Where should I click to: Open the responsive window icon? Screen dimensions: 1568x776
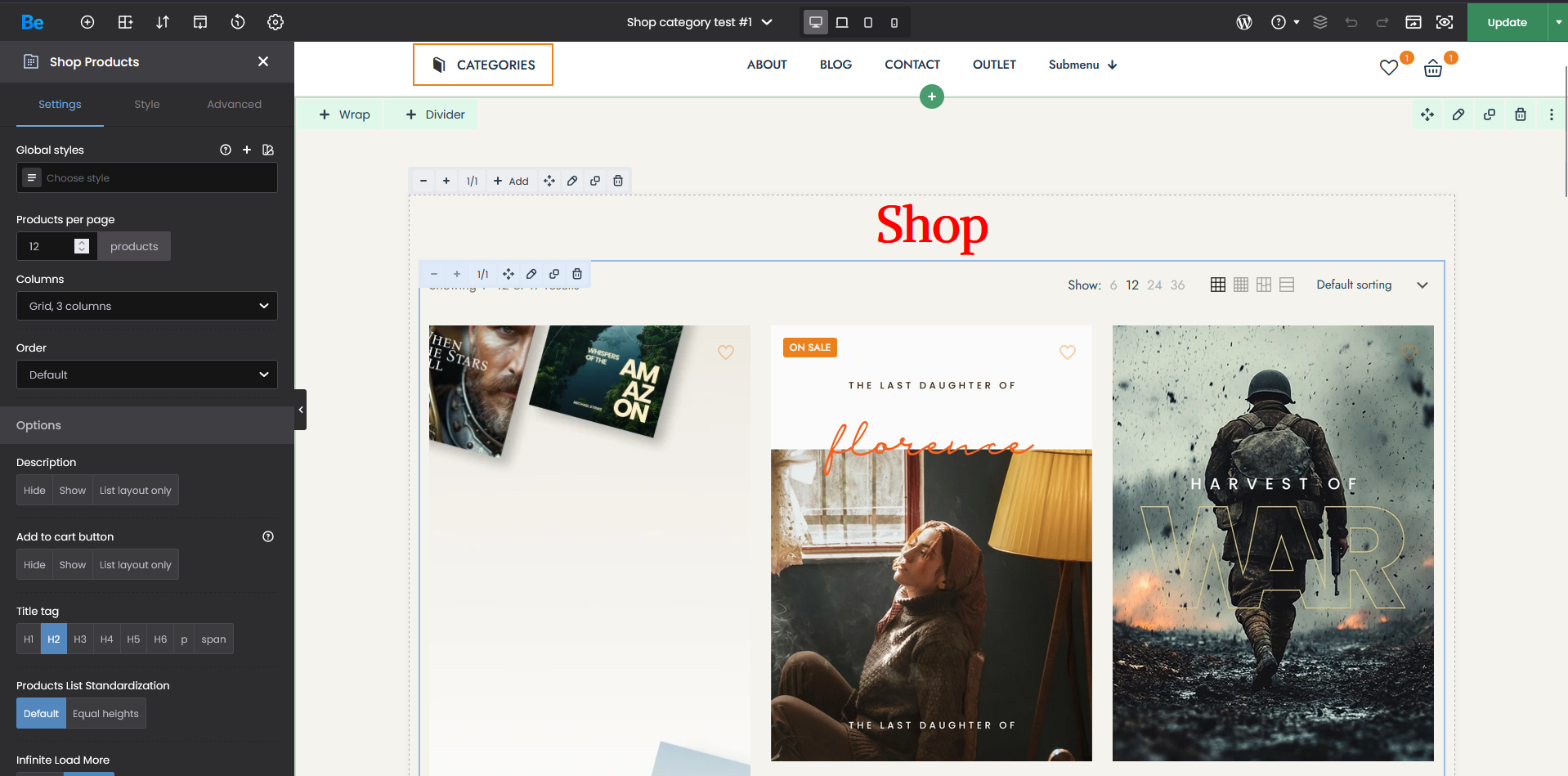pyautogui.click(x=1413, y=22)
